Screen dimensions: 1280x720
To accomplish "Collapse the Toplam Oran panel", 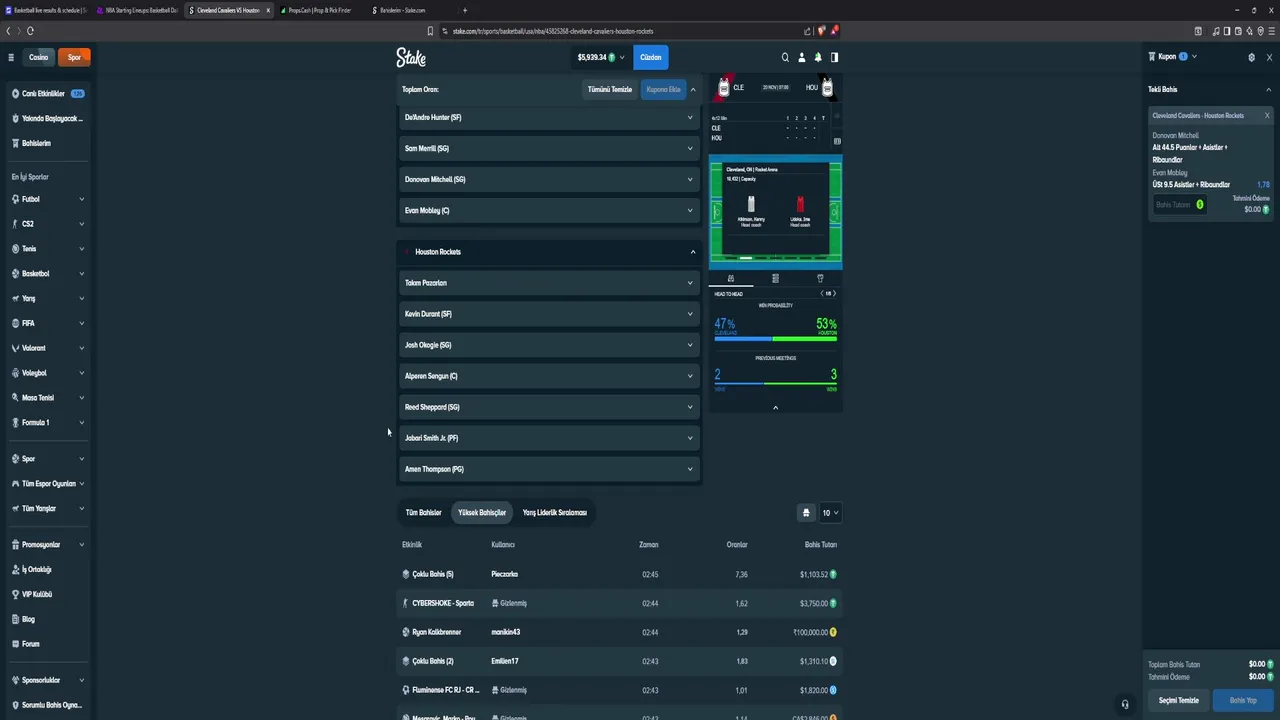I will click(x=693, y=89).
